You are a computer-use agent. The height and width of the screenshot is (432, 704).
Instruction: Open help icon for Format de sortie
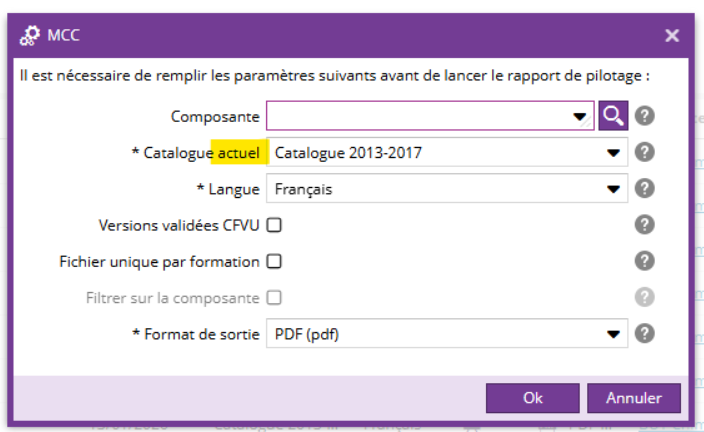646,333
